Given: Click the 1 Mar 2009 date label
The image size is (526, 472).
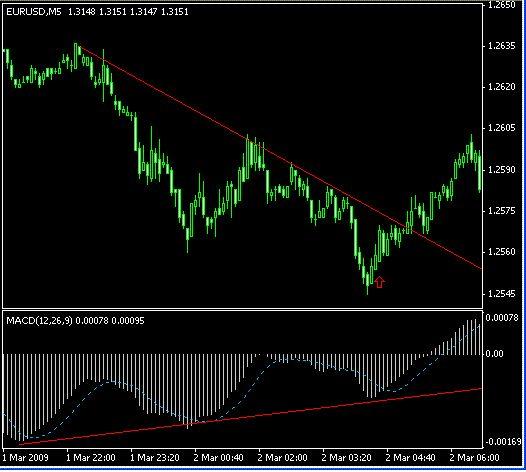Looking at the screenshot, I should tap(25, 458).
